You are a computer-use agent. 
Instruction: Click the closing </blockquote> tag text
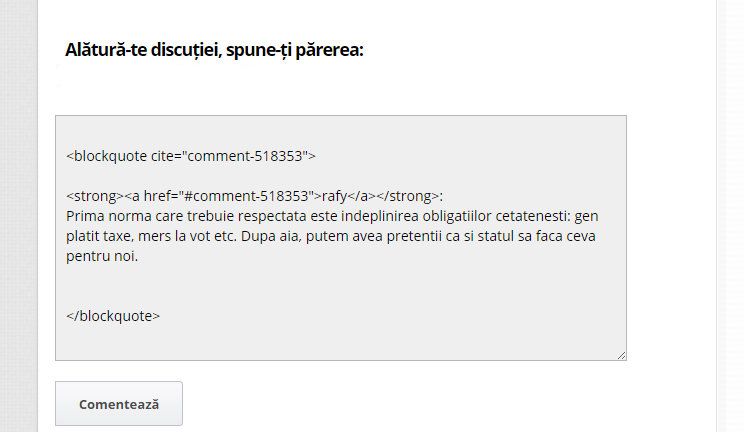point(113,316)
